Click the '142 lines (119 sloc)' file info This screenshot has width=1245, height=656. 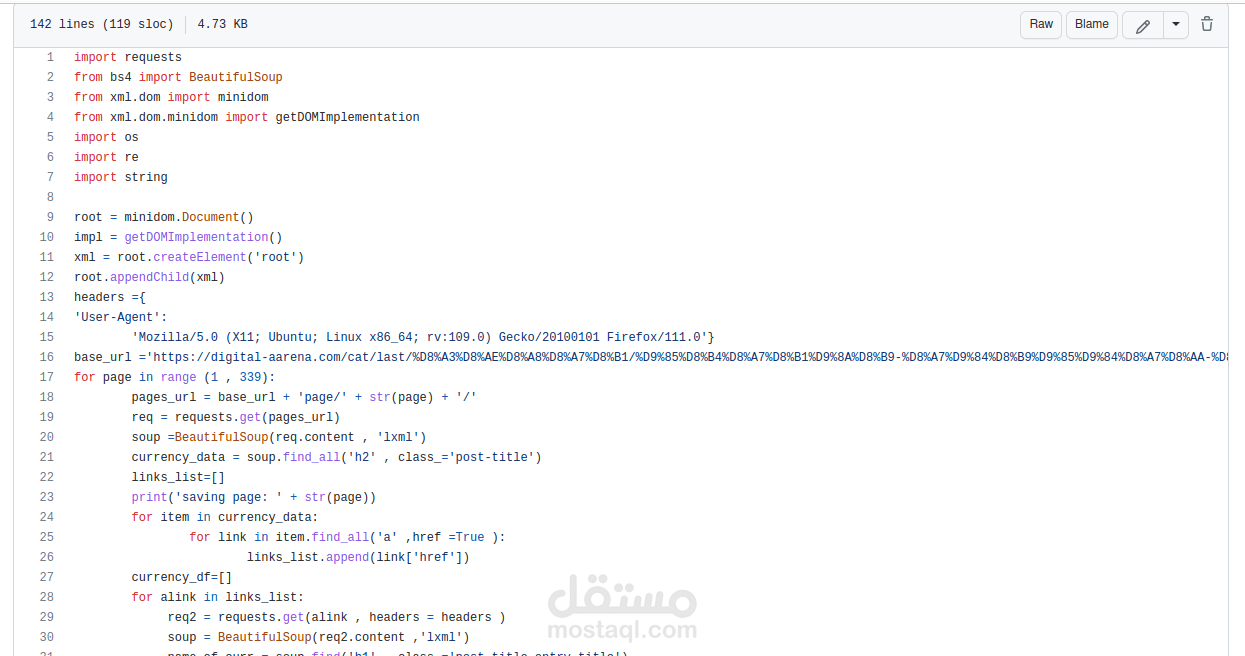point(101,24)
